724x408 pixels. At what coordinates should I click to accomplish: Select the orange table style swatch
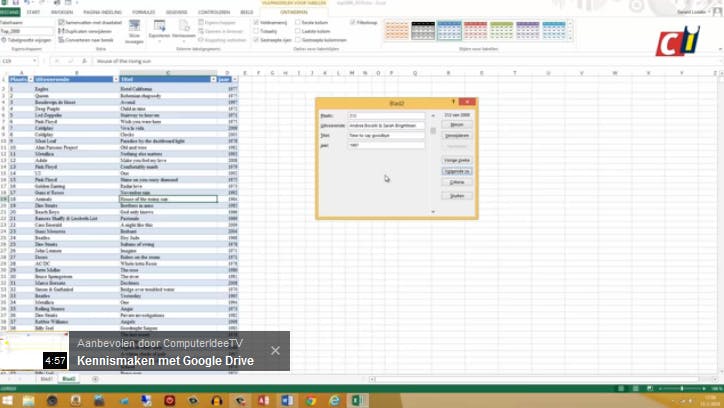tap(397, 30)
